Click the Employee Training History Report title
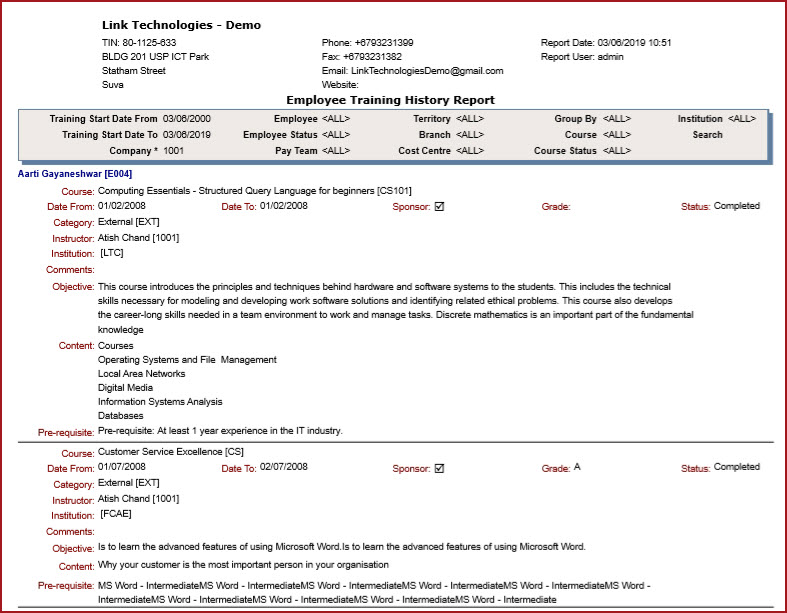This screenshot has height=613, width=787. point(390,100)
